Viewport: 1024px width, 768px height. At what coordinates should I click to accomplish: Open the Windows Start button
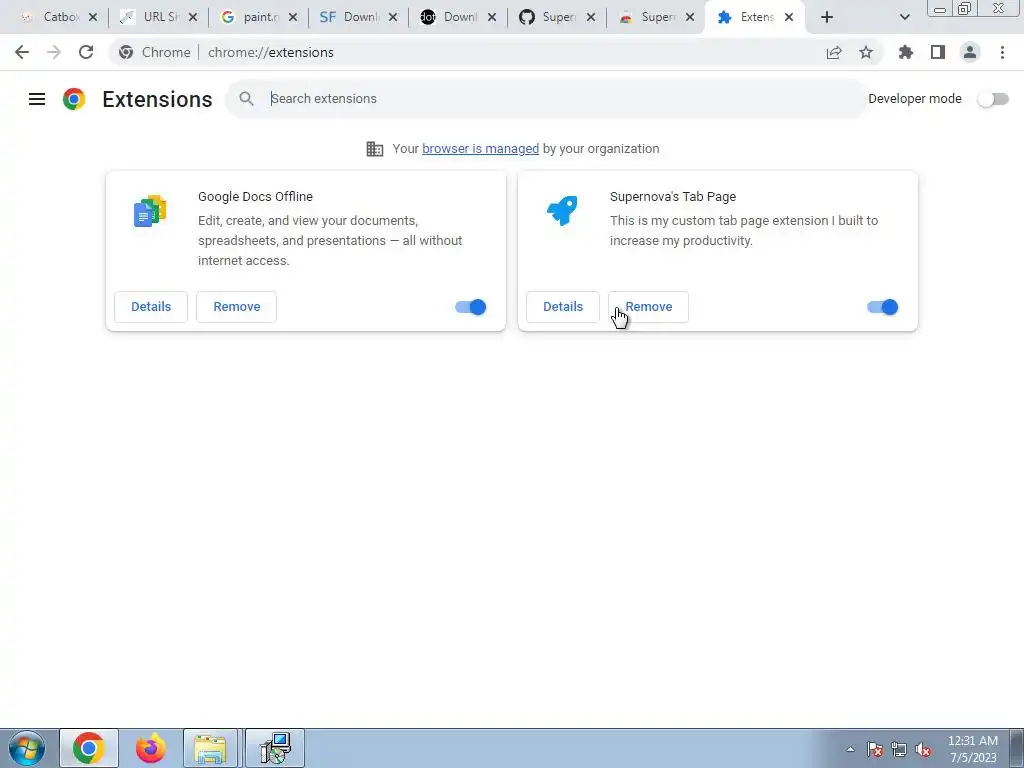tap(27, 748)
